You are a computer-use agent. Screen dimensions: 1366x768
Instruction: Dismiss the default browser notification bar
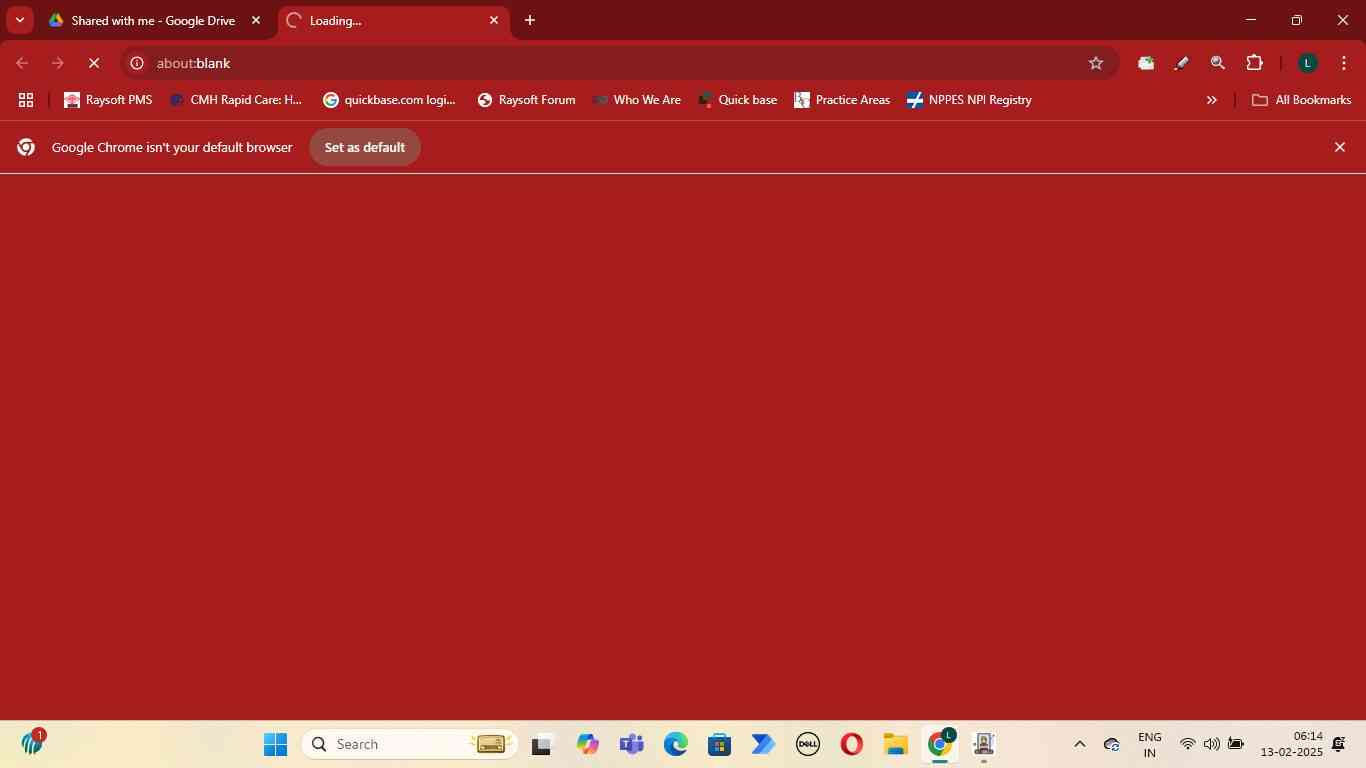coord(1339,147)
